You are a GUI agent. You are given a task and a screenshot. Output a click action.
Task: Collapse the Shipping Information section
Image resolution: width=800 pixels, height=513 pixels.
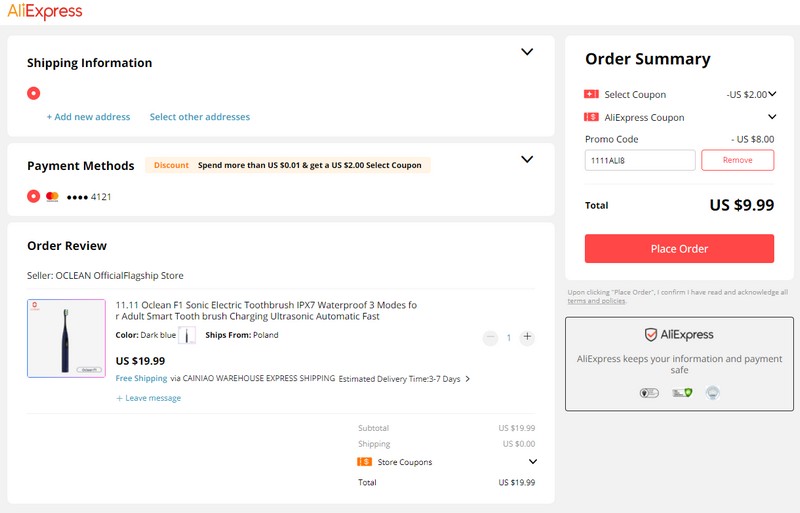coord(527,52)
